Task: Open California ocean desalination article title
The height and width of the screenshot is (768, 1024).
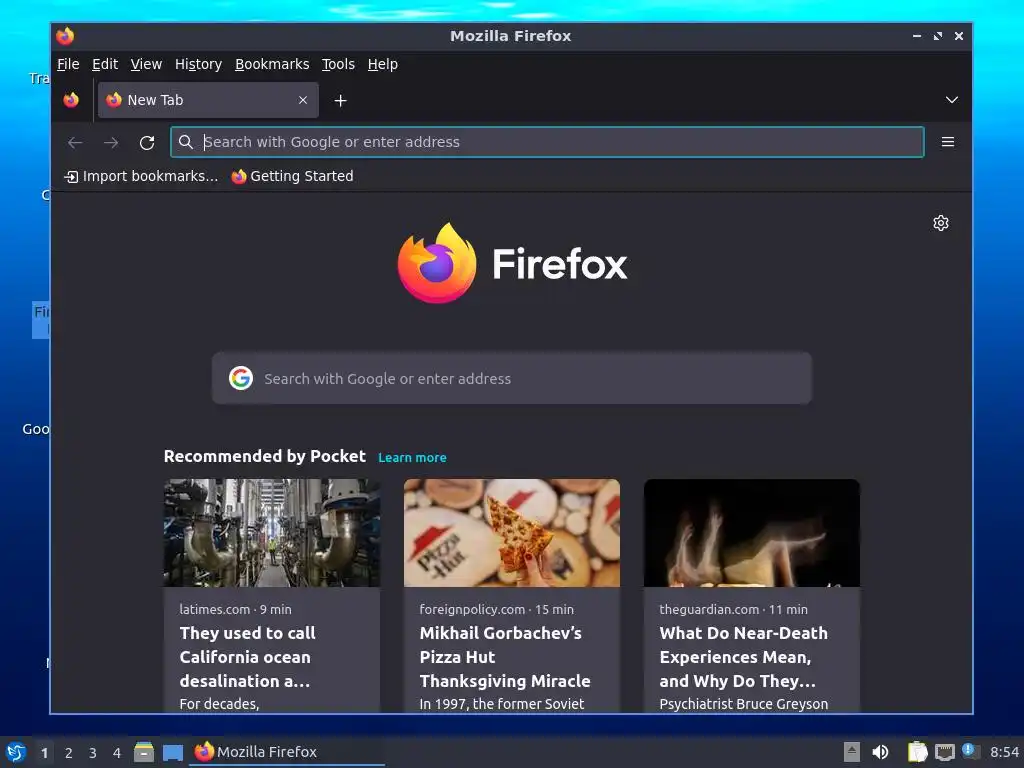Action: pyautogui.click(x=248, y=657)
